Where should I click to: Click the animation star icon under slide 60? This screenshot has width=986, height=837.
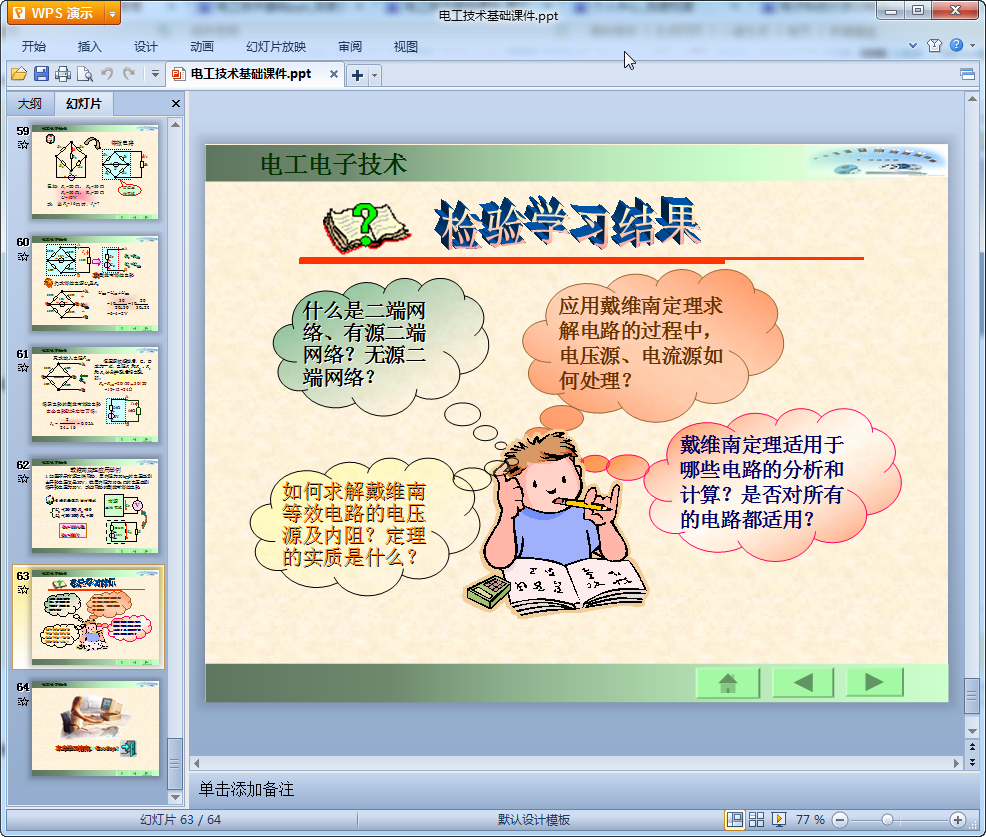(23, 257)
